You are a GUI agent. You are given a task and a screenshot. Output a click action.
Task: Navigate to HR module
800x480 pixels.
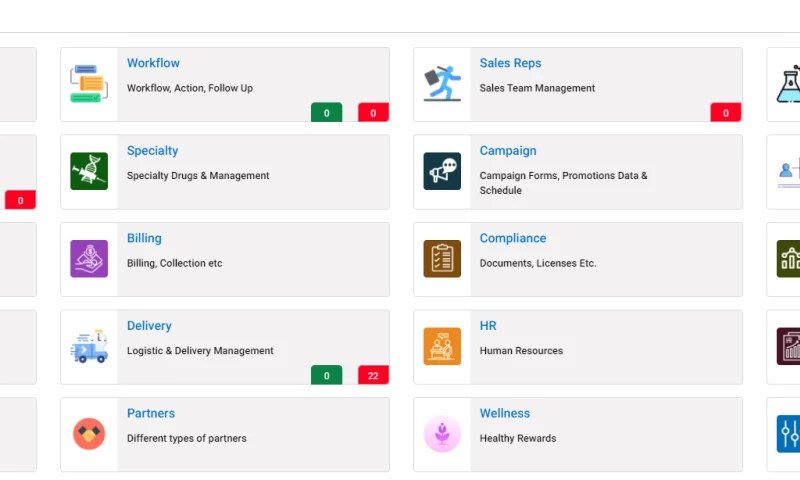[x=488, y=325]
